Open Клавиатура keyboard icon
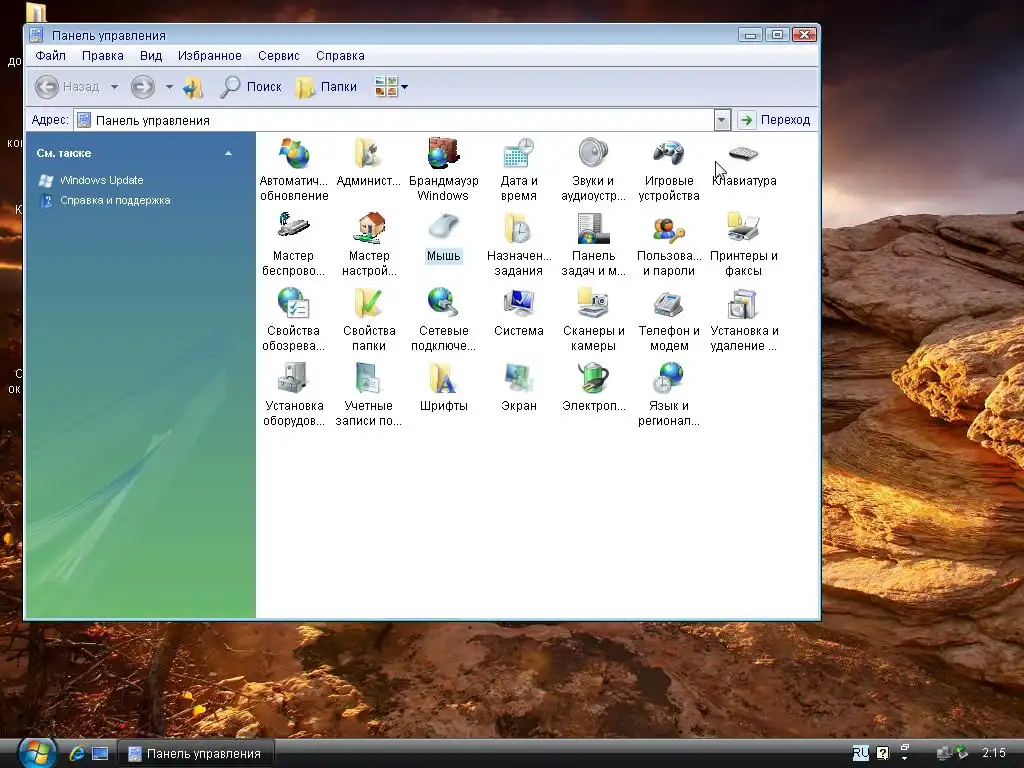1024x768 pixels. 744,162
